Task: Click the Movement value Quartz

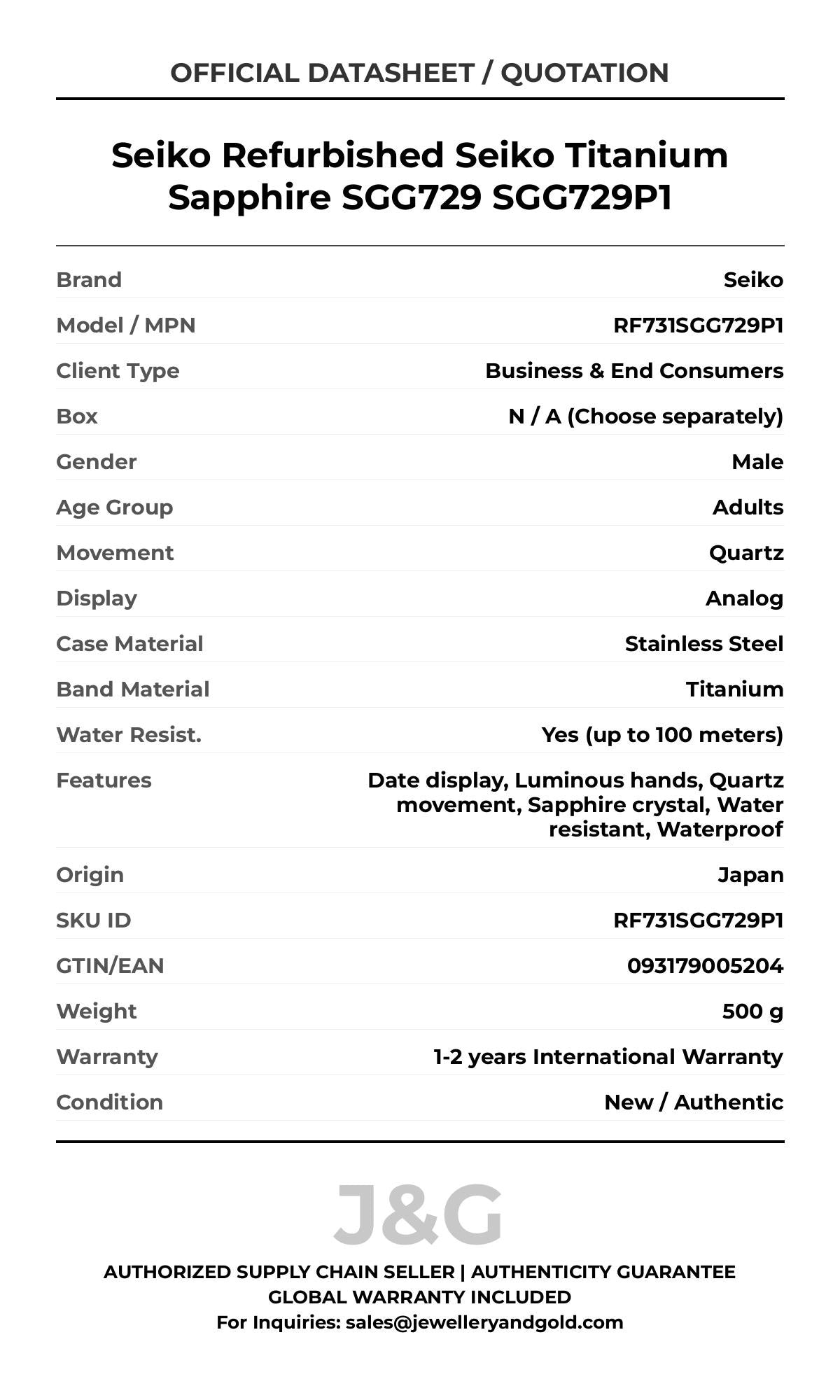Action: click(x=746, y=553)
